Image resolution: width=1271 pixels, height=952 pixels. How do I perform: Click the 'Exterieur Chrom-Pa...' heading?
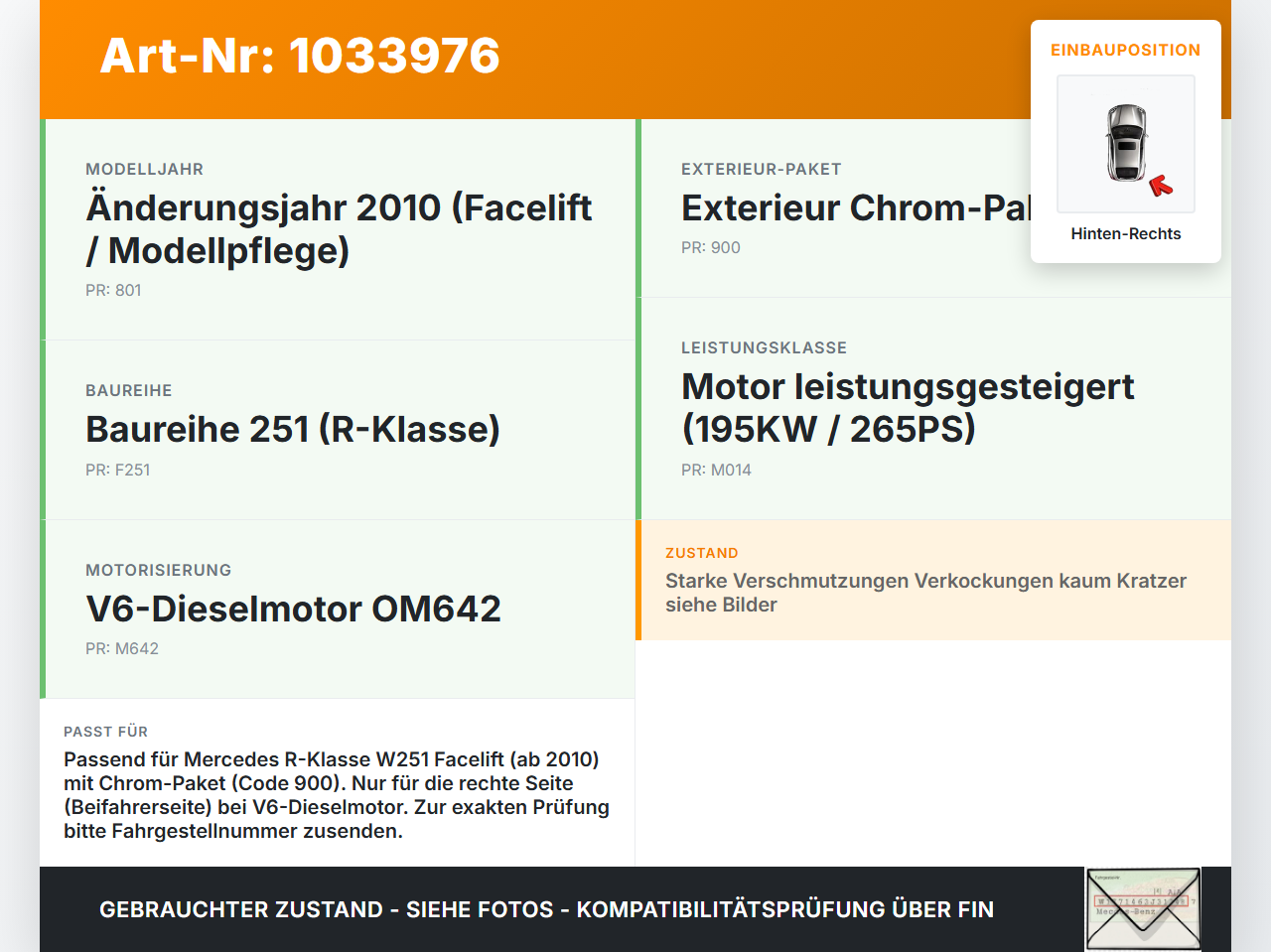pyautogui.click(x=856, y=207)
